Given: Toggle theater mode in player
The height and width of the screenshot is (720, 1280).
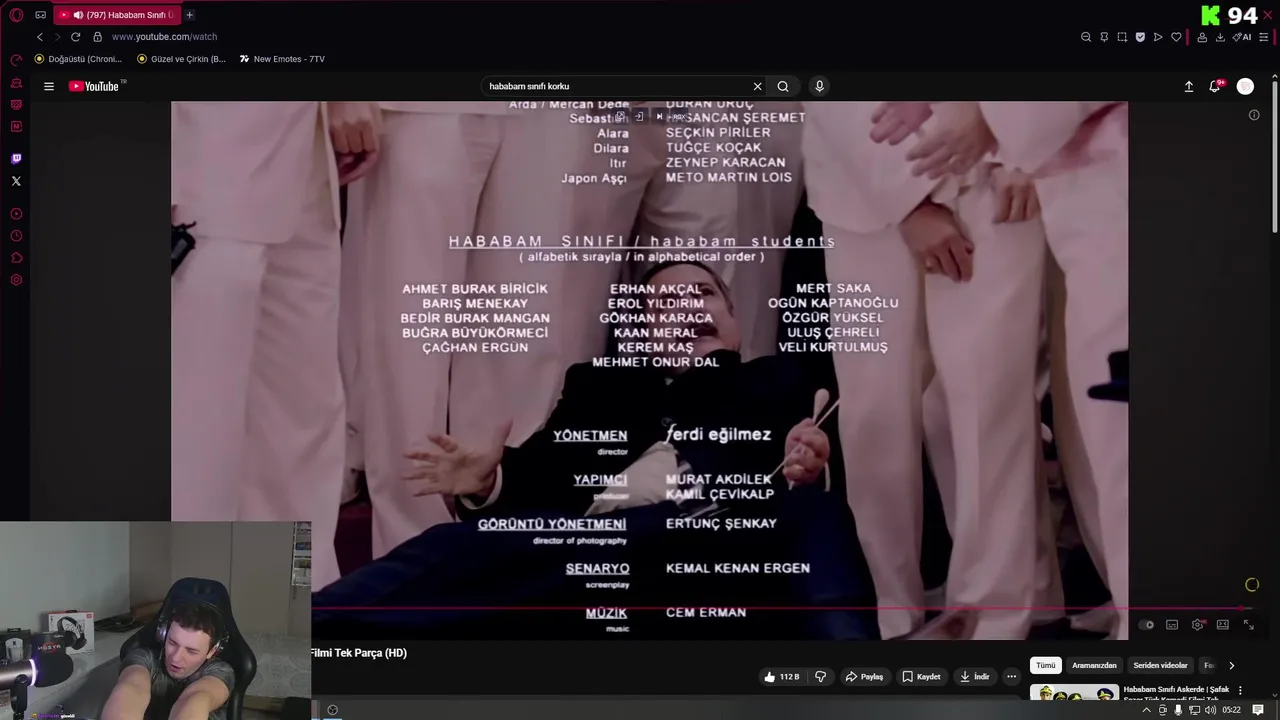Looking at the screenshot, I should [x=1223, y=625].
